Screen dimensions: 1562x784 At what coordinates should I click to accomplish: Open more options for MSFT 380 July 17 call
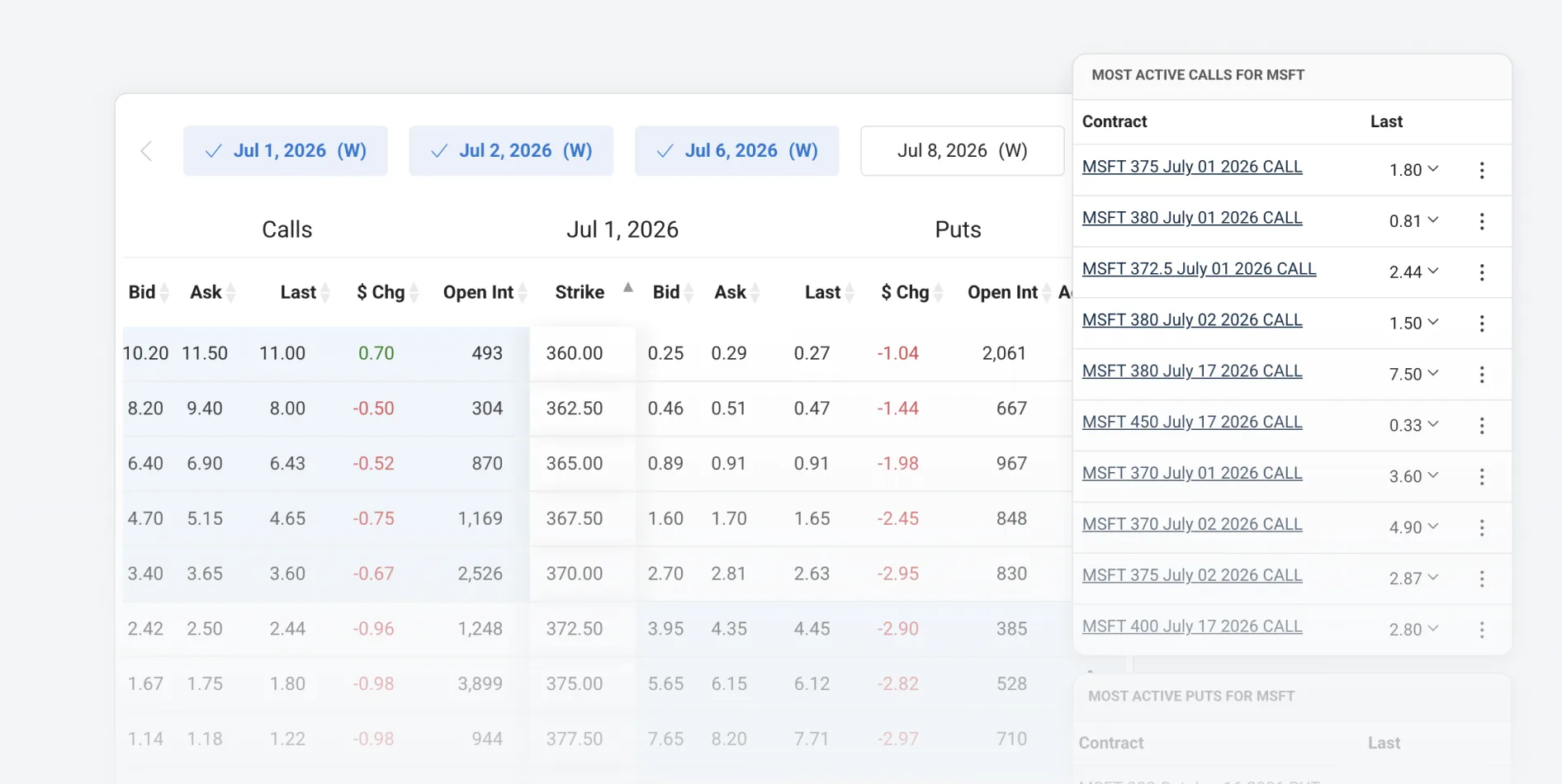coord(1482,375)
